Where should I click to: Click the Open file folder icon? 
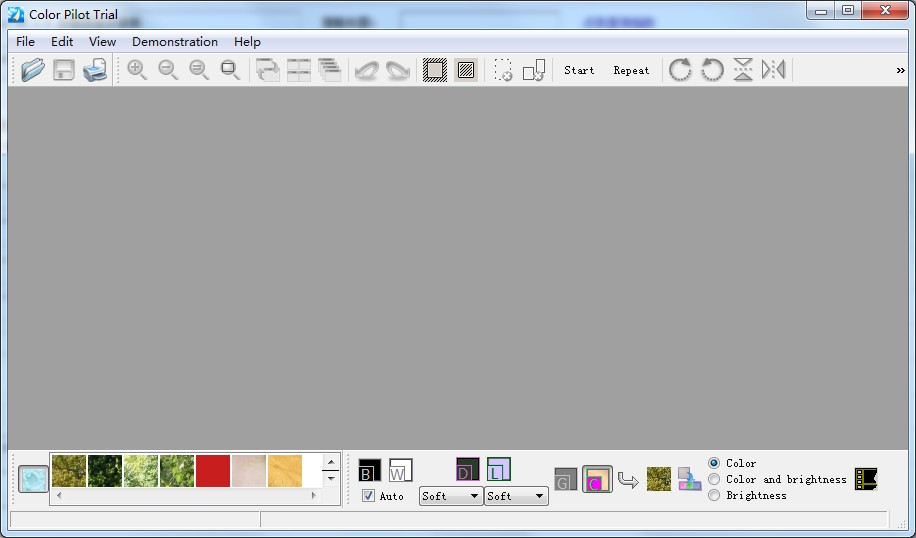(x=33, y=70)
